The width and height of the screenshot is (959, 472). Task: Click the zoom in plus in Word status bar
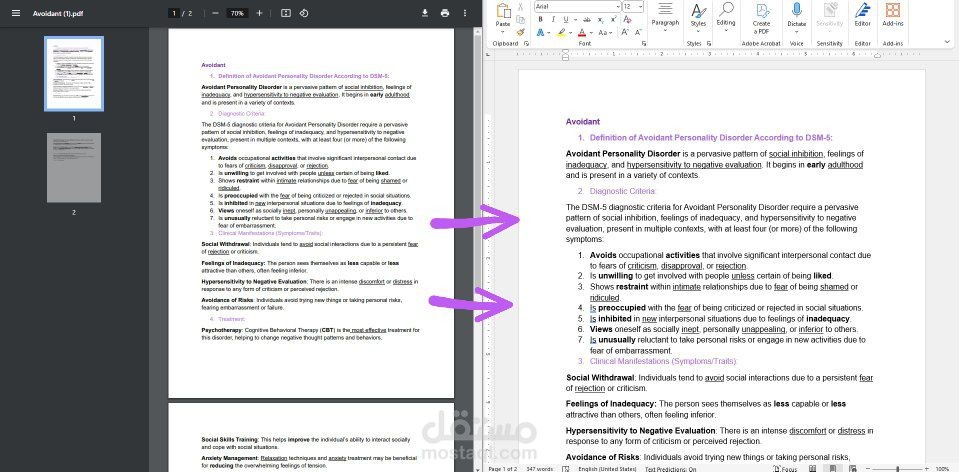pos(927,468)
